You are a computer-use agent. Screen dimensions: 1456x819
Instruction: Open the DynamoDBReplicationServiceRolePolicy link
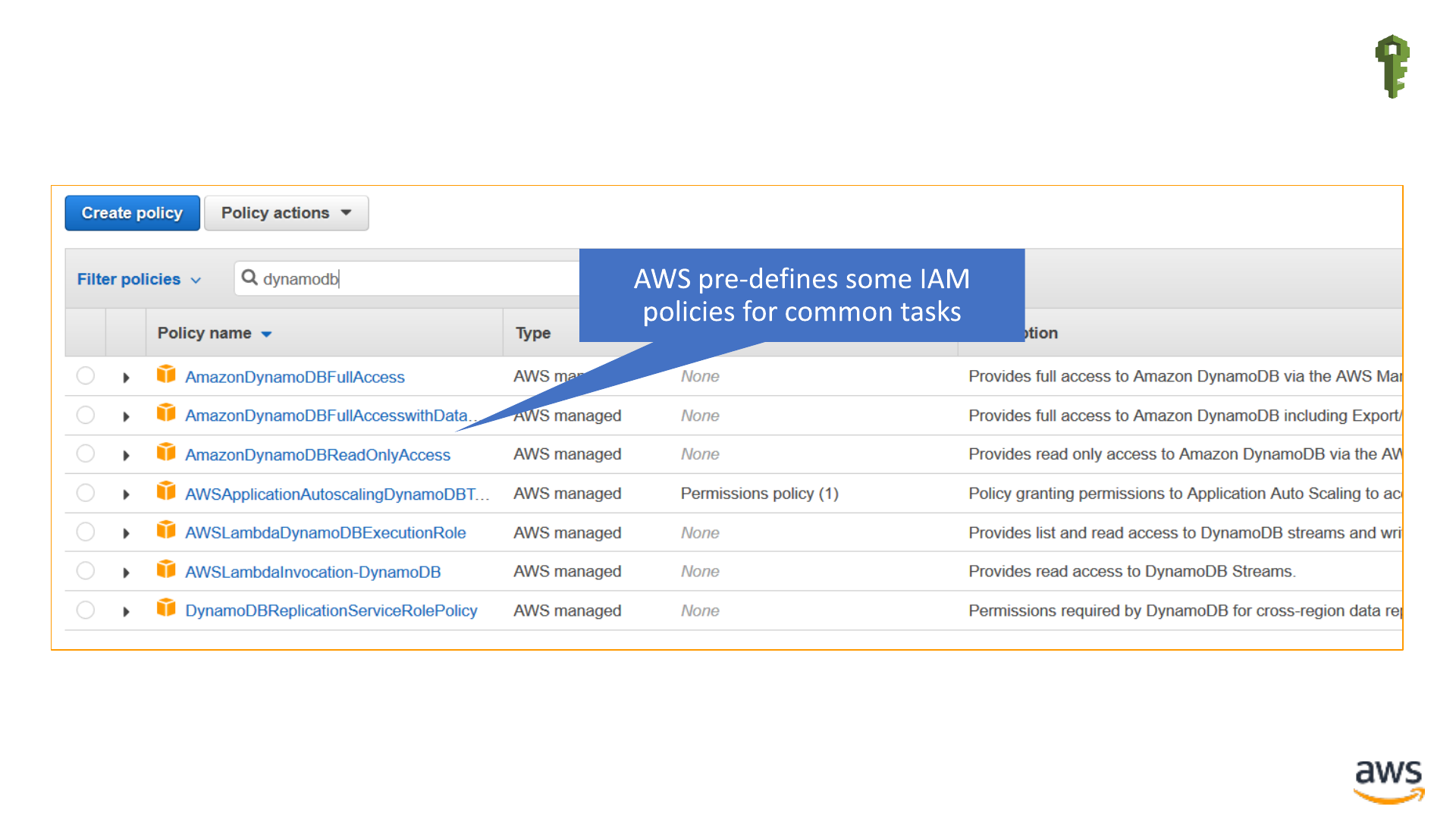(x=331, y=611)
